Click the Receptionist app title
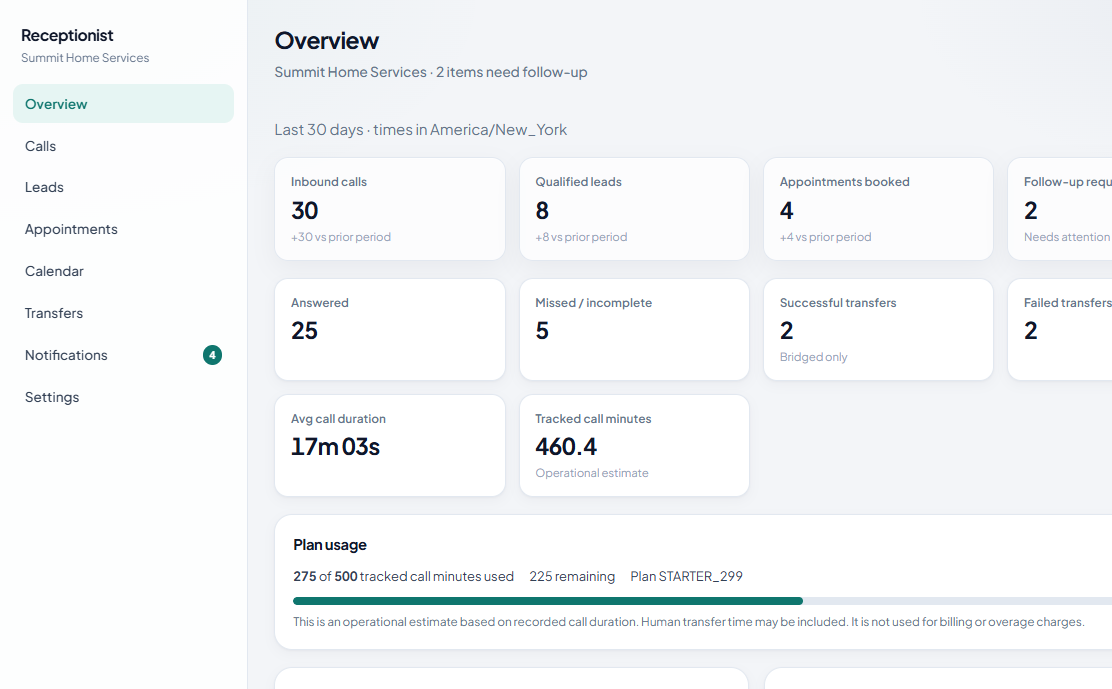This screenshot has width=1112, height=689. [x=67, y=35]
